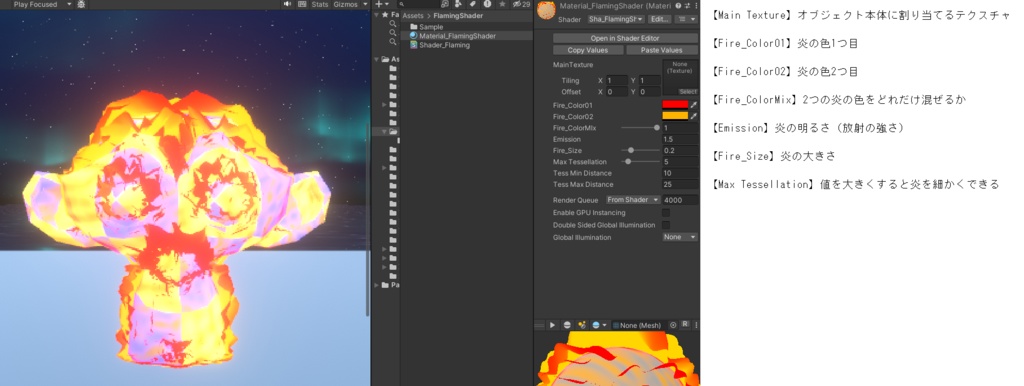The image size is (1024, 386).
Task: Open the Inspector help question mark icon
Action: (678, 5)
